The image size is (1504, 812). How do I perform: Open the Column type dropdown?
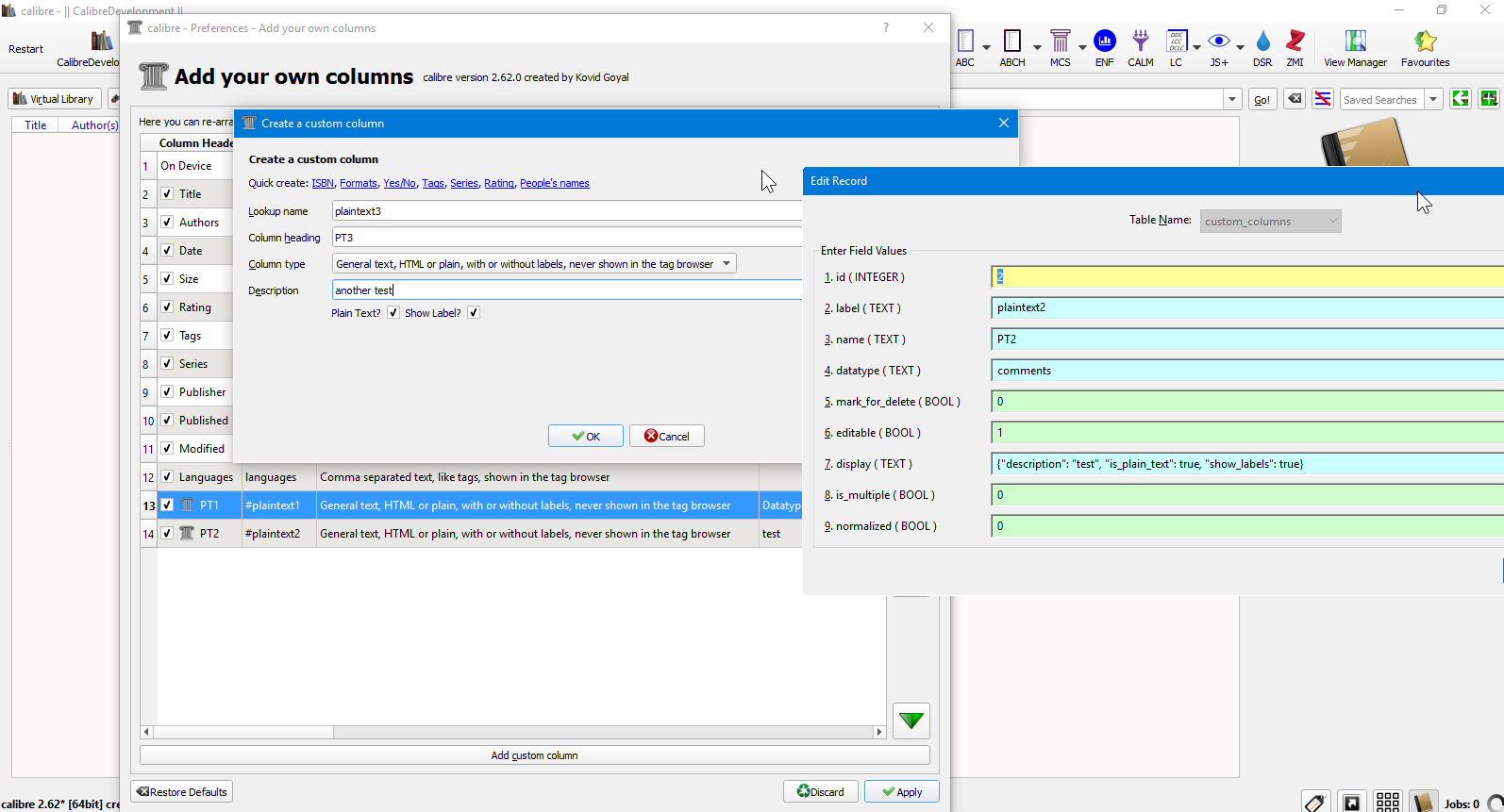(x=534, y=264)
